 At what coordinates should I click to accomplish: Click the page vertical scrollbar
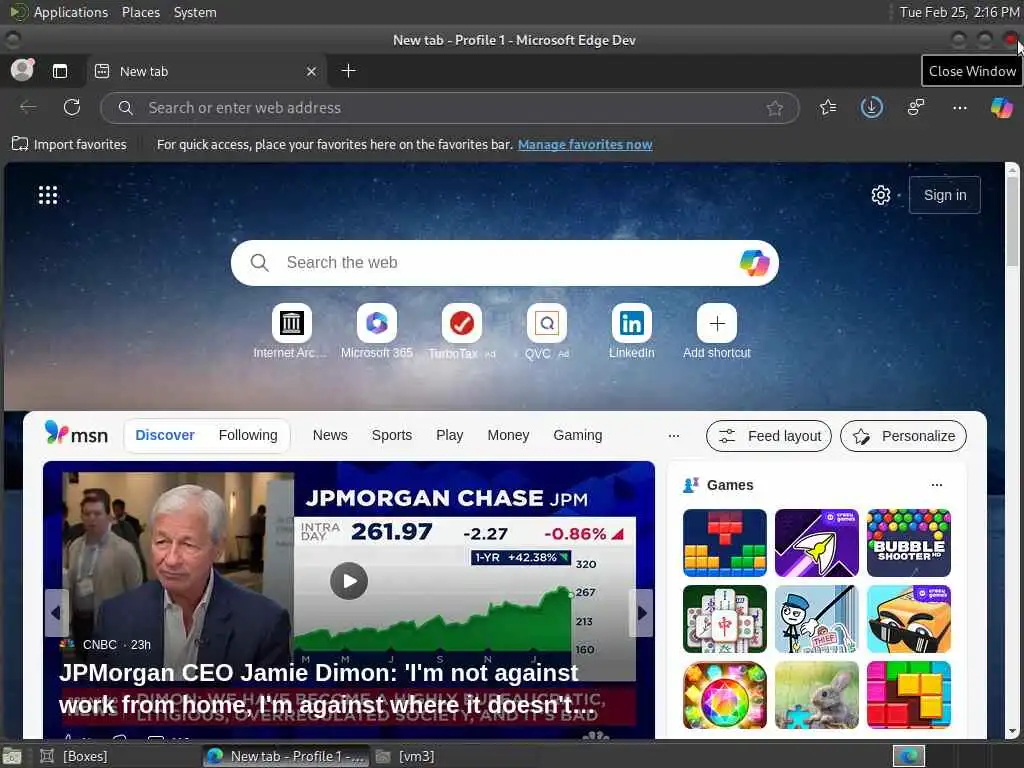point(1012,451)
